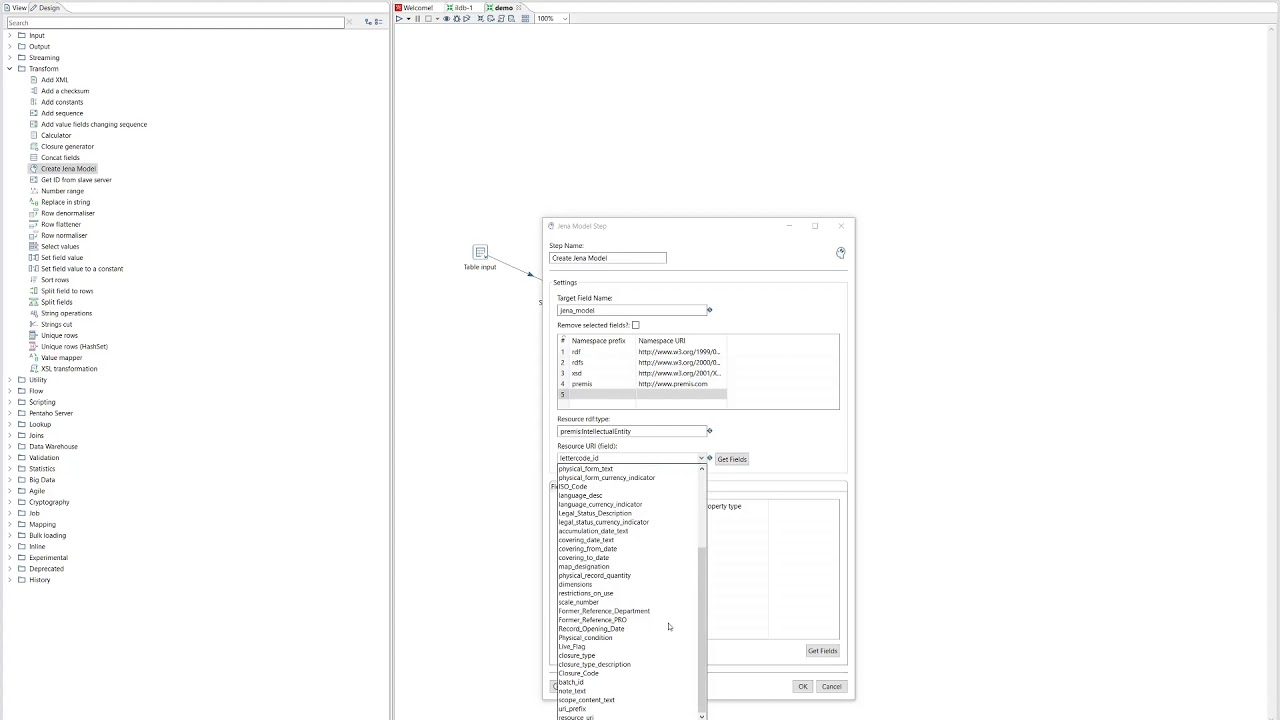
Task: Select the Concat fields step
Action: 60,158
